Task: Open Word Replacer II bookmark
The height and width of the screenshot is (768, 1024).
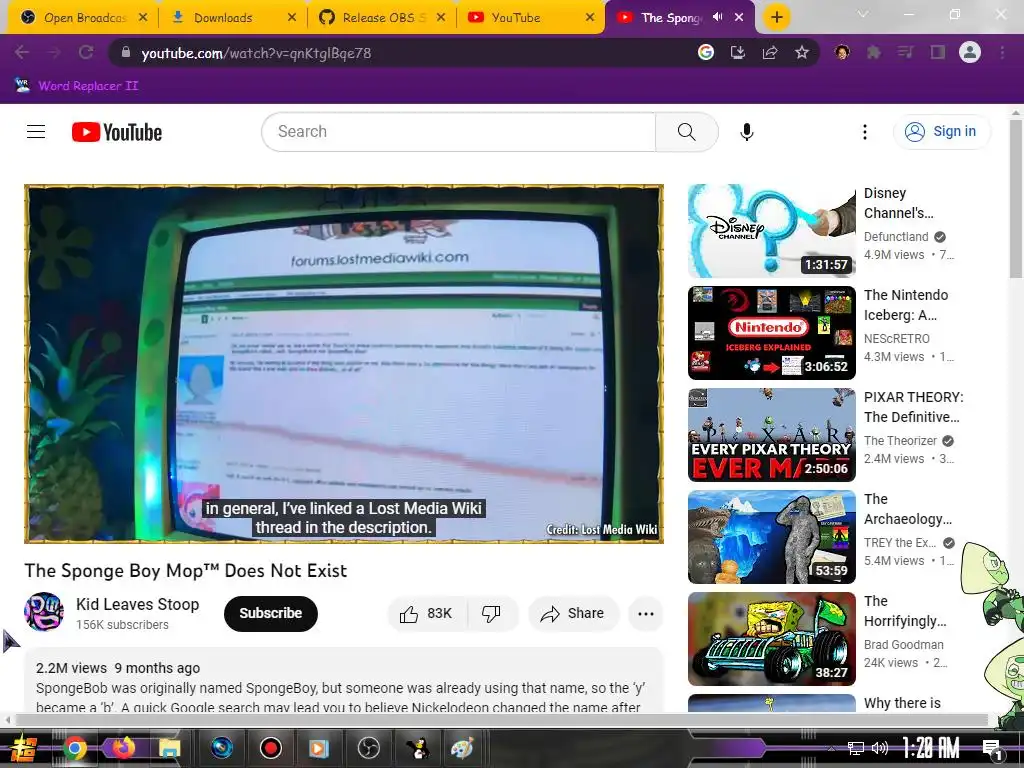Action: pyautogui.click(x=77, y=86)
